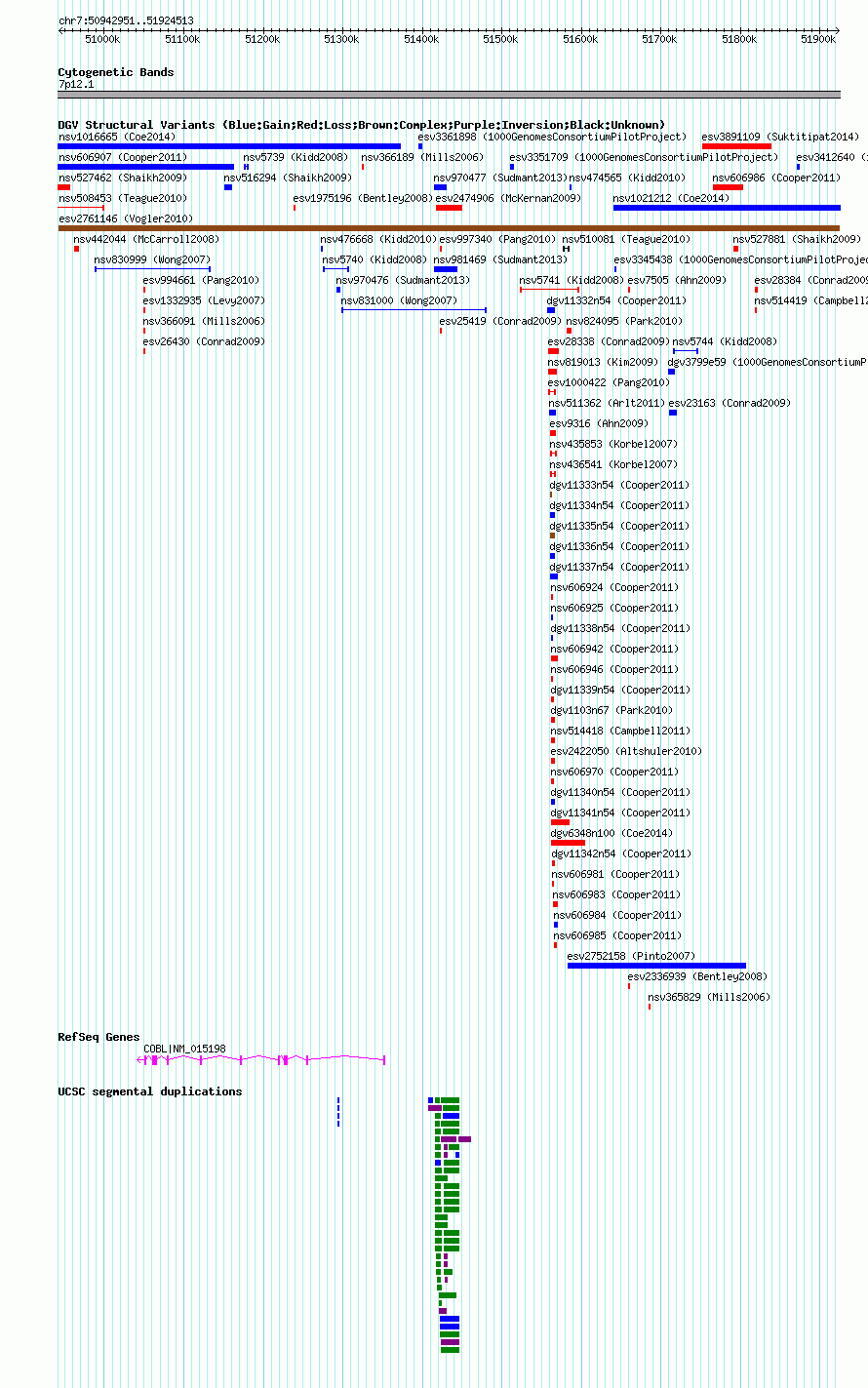Click nsv970476 (Sudmant2013) label

pos(403,280)
